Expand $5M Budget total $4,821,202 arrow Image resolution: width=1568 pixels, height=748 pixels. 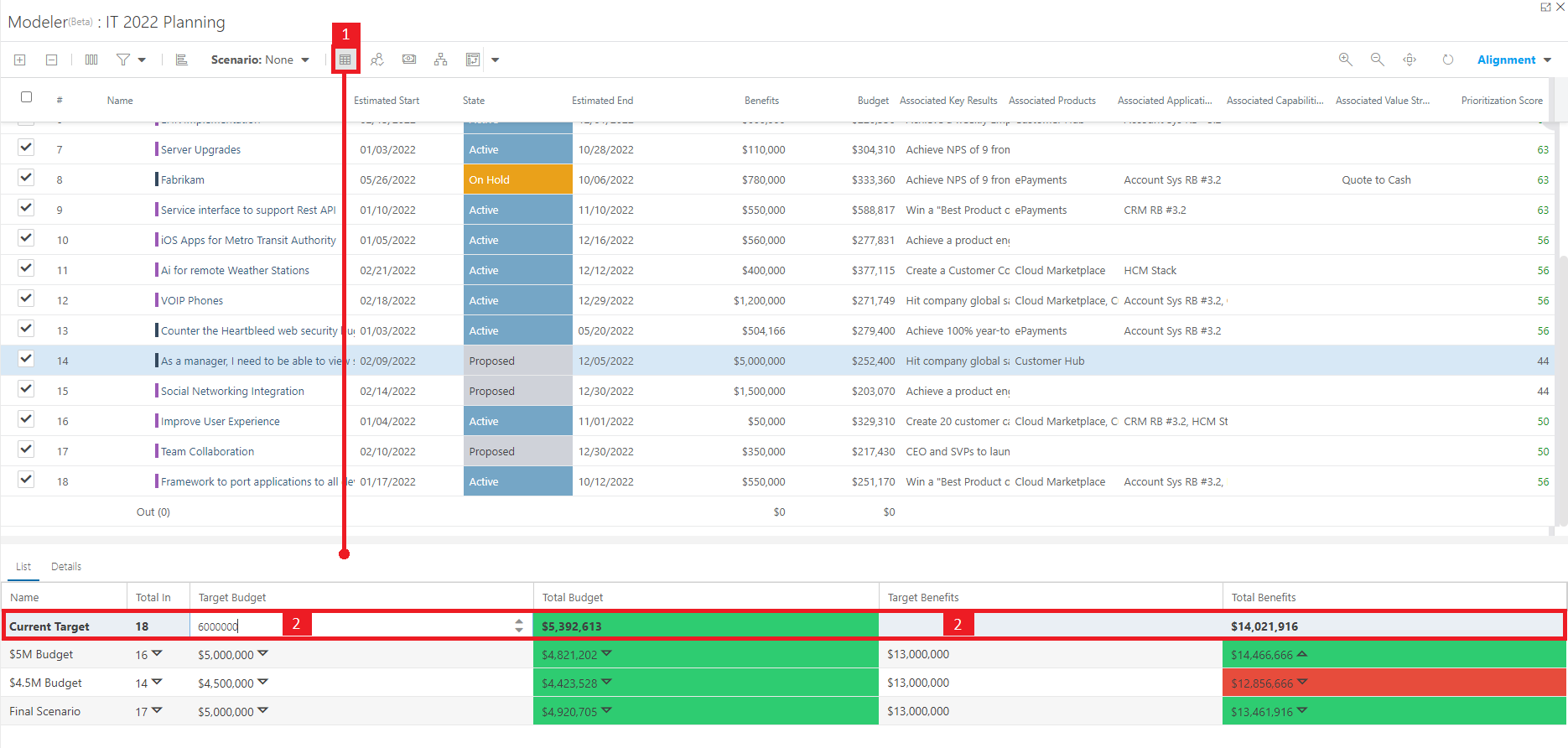coord(606,653)
